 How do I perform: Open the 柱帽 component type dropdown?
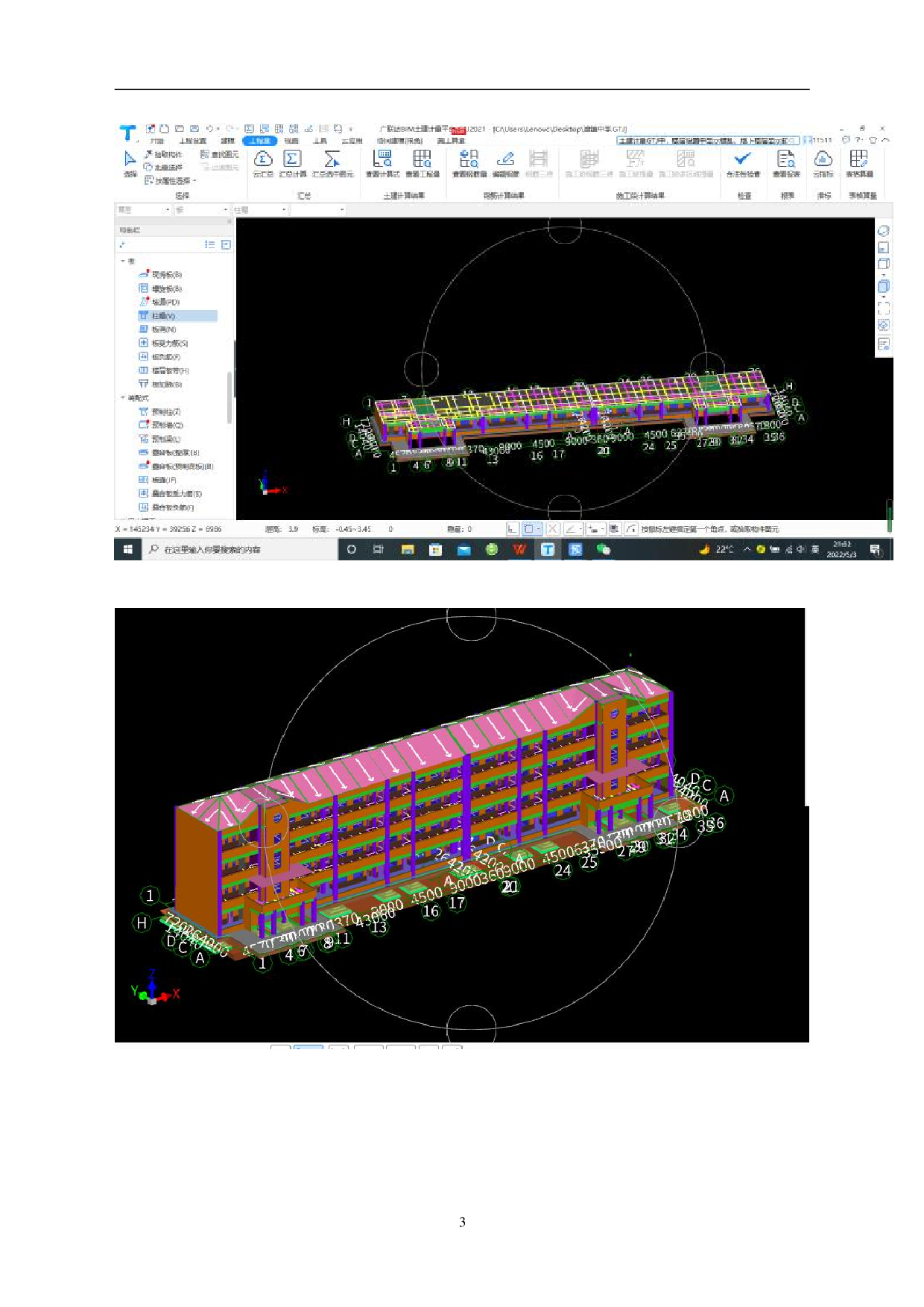tap(284, 210)
